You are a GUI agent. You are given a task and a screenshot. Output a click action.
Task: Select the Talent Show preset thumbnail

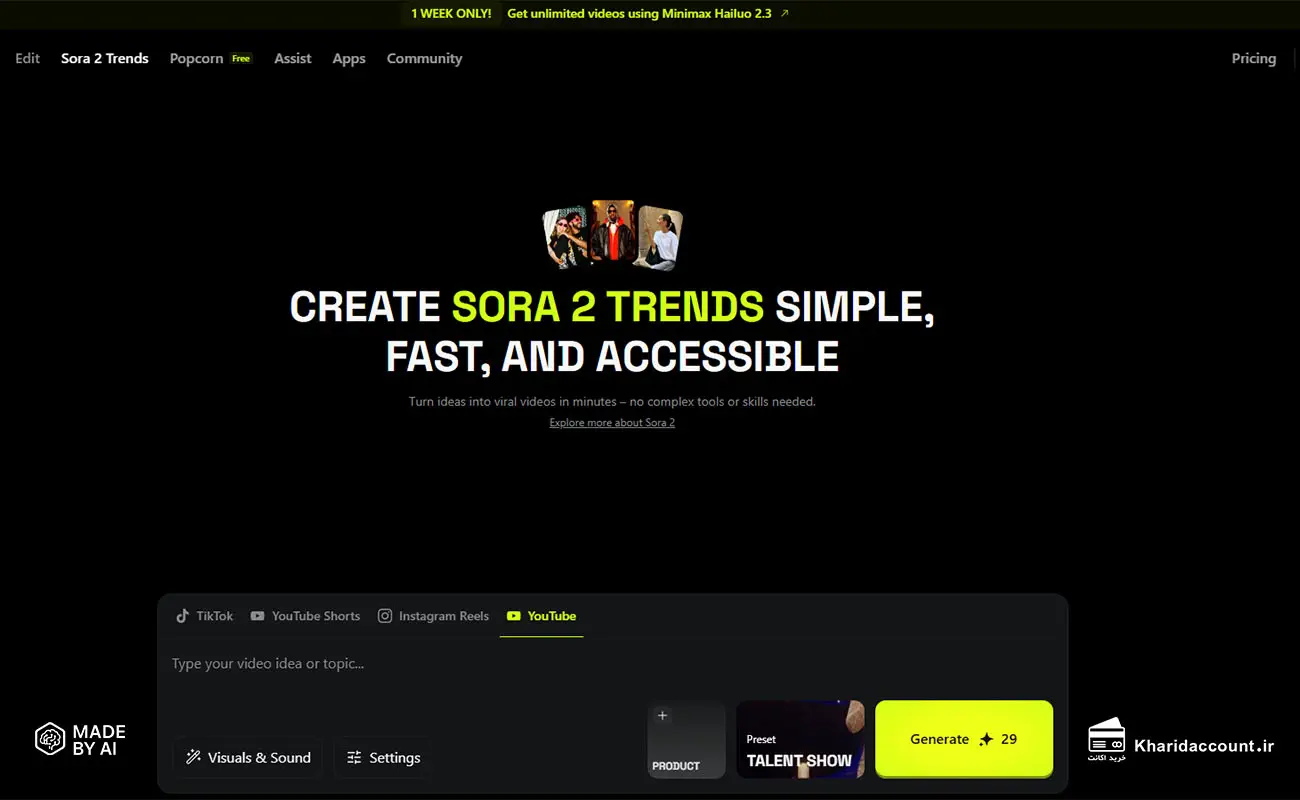pos(800,739)
